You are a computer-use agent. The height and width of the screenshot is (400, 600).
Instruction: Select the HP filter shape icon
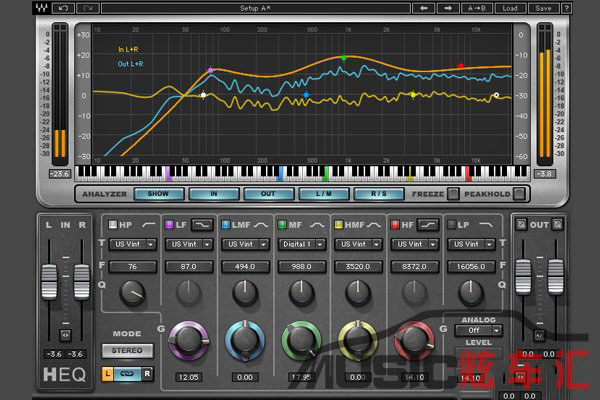(148, 225)
